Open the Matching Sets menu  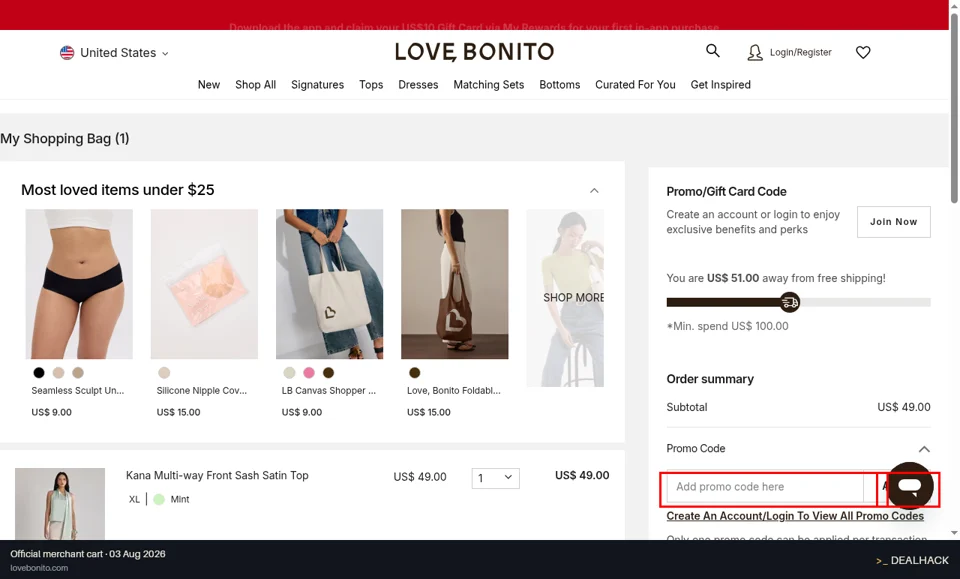[489, 84]
